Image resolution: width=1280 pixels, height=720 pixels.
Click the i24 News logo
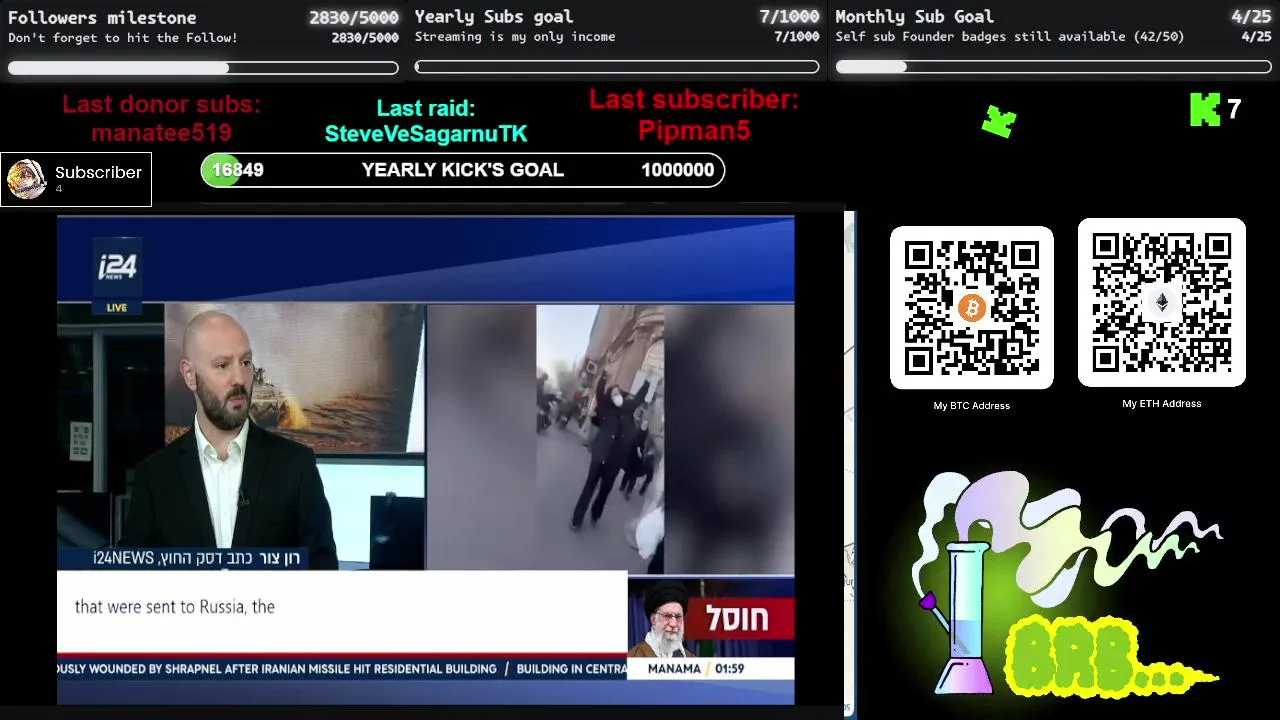118,266
